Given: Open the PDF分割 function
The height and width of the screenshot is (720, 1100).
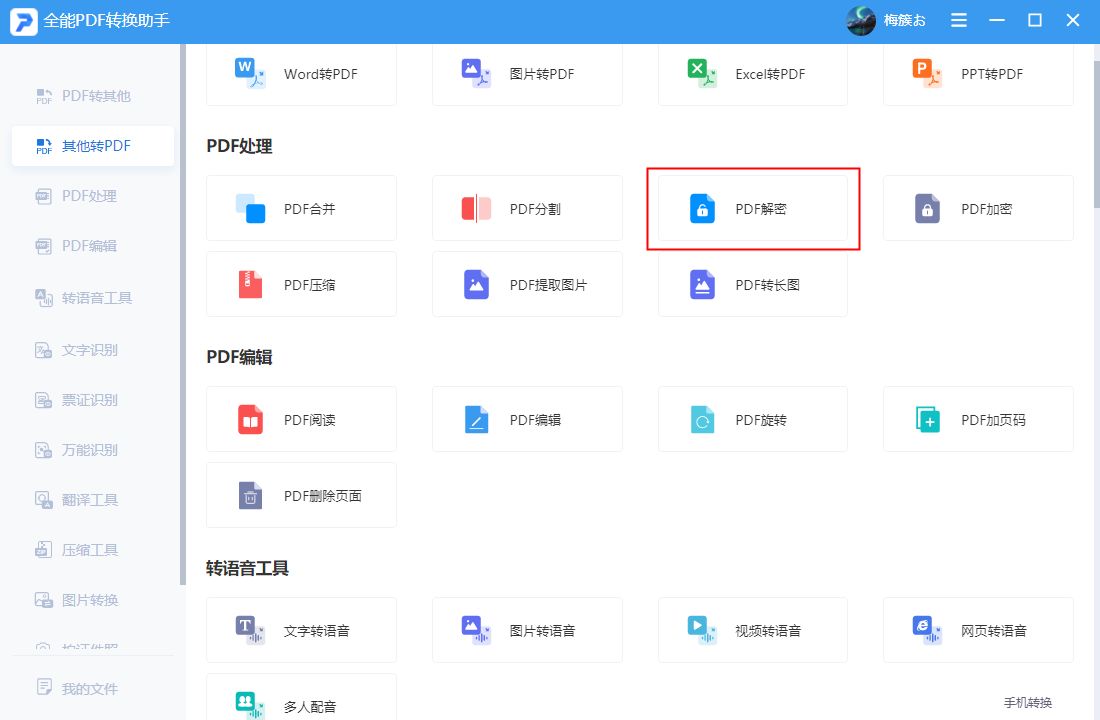Looking at the screenshot, I should tap(527, 208).
